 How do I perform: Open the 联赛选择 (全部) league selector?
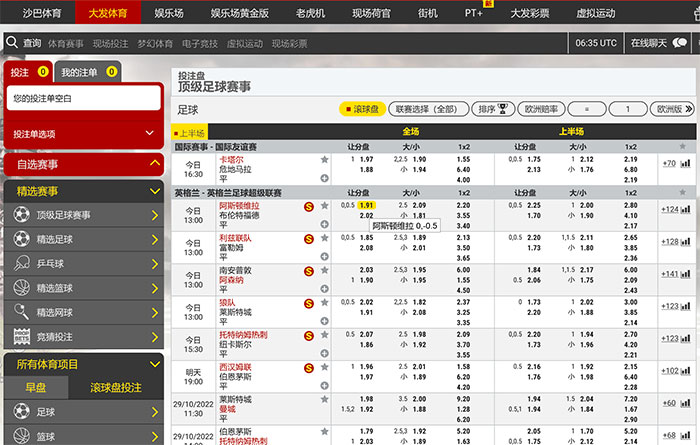[426, 109]
